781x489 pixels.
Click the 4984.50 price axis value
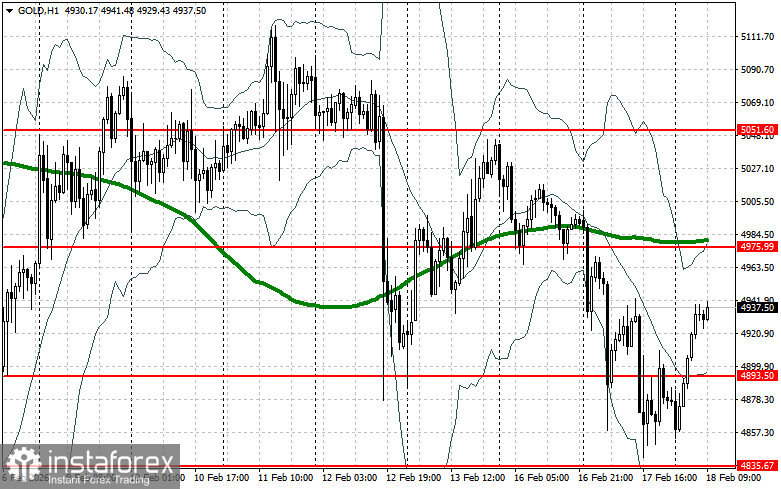click(758, 235)
